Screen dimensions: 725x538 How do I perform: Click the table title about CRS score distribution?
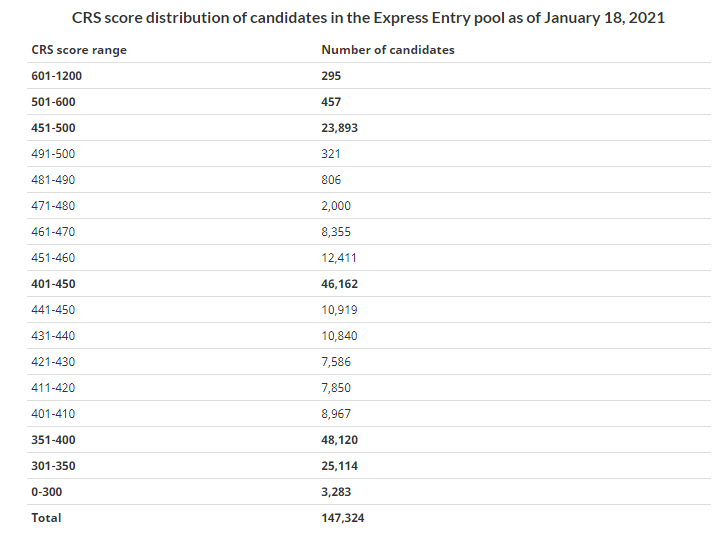(368, 18)
